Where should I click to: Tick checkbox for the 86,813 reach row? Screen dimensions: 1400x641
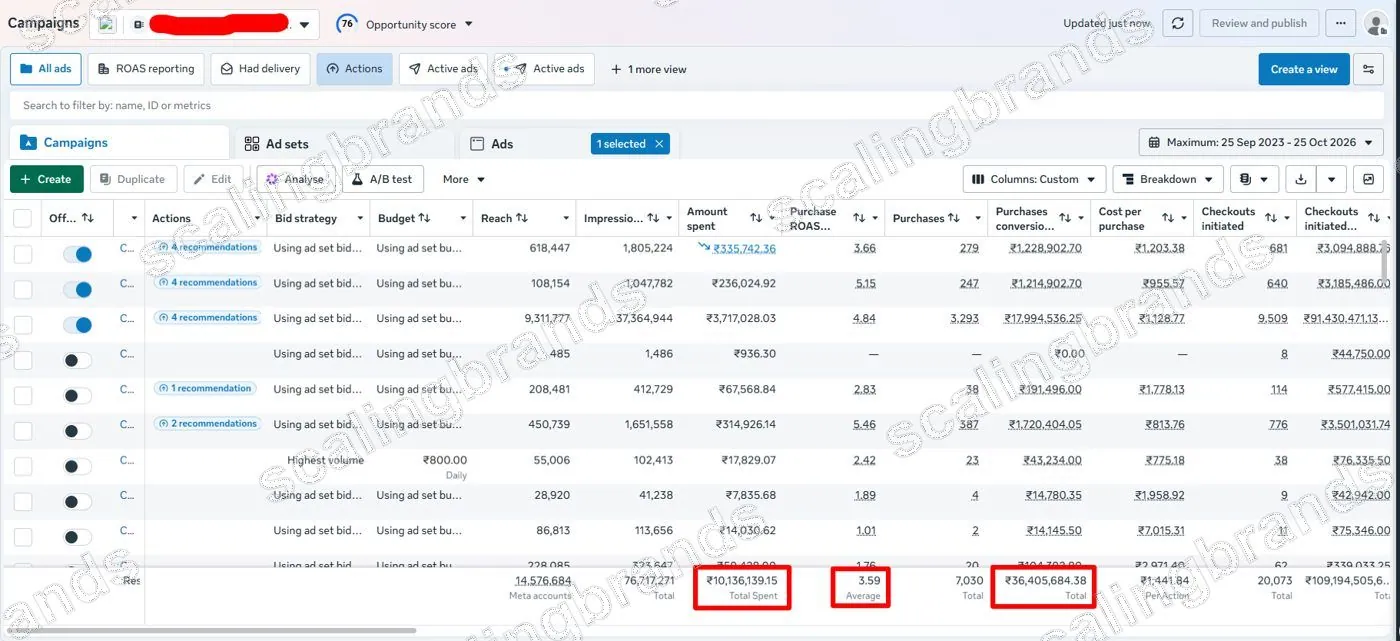pos(22,537)
